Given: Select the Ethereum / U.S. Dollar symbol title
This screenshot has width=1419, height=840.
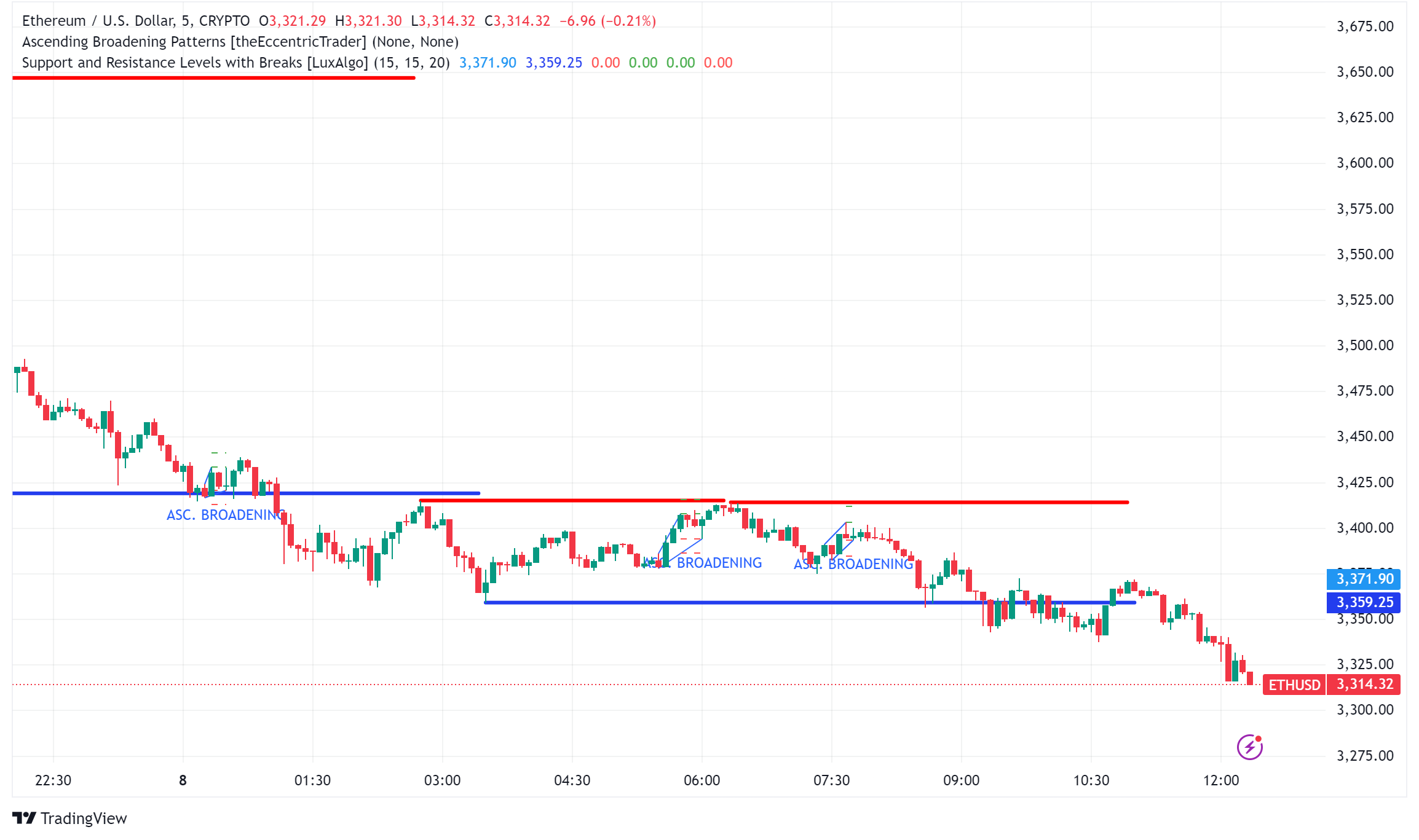Looking at the screenshot, I should pyautogui.click(x=136, y=21).
